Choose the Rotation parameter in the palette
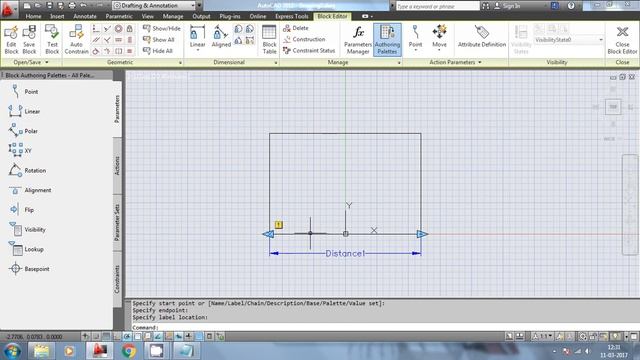640x360 pixels. [x=27, y=170]
